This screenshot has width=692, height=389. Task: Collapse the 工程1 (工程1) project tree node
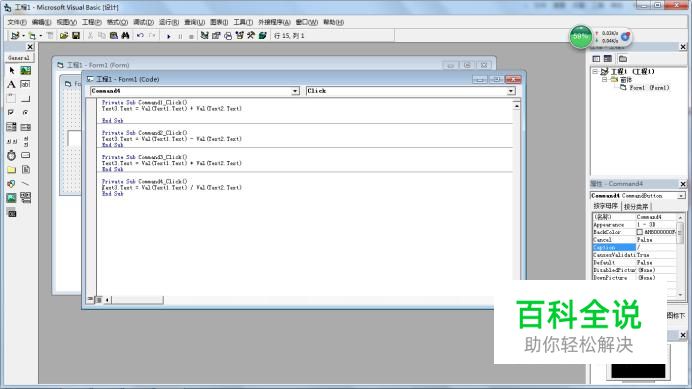(595, 71)
